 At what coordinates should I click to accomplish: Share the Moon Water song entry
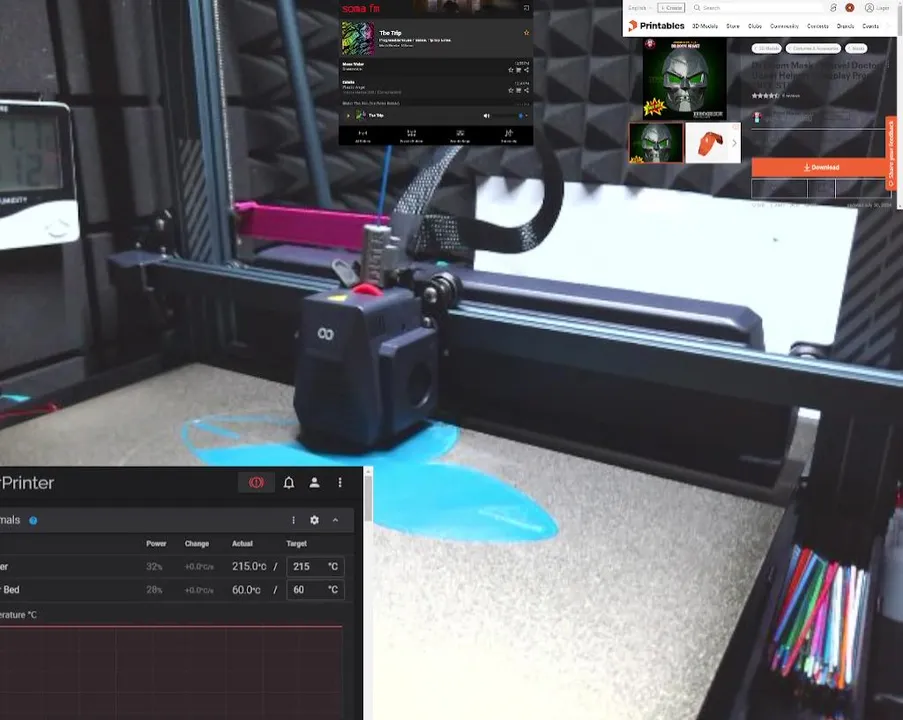(x=526, y=70)
